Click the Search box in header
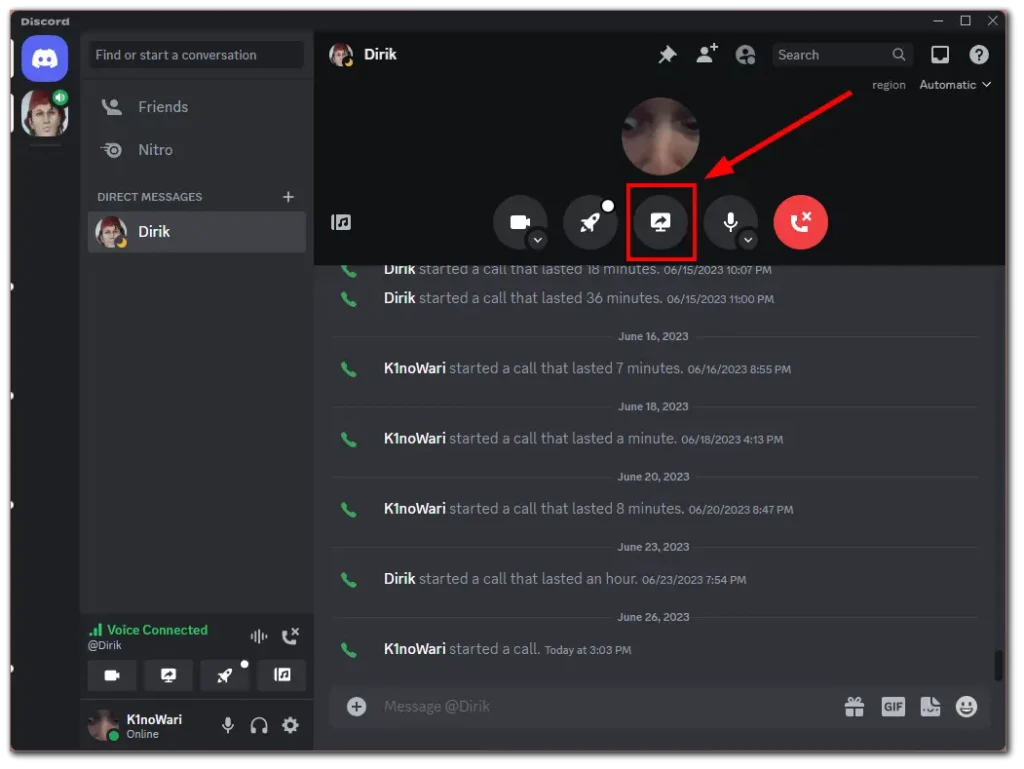This screenshot has height=769, width=1024. tap(842, 55)
